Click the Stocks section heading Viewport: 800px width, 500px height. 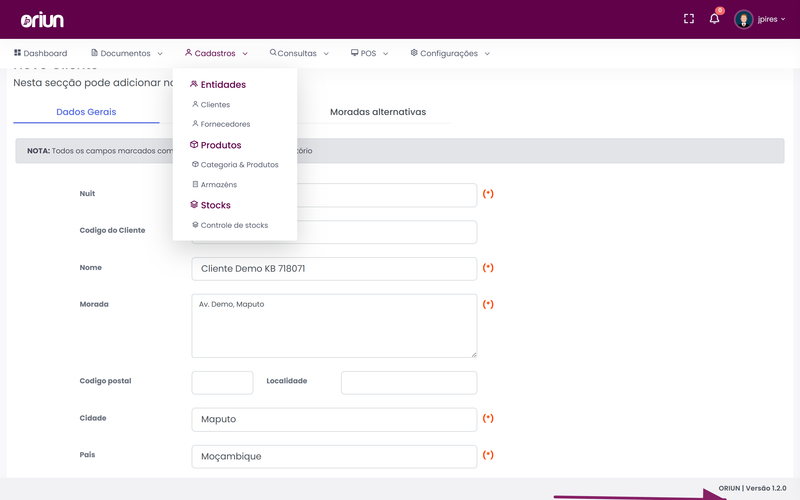pyautogui.click(x=216, y=205)
